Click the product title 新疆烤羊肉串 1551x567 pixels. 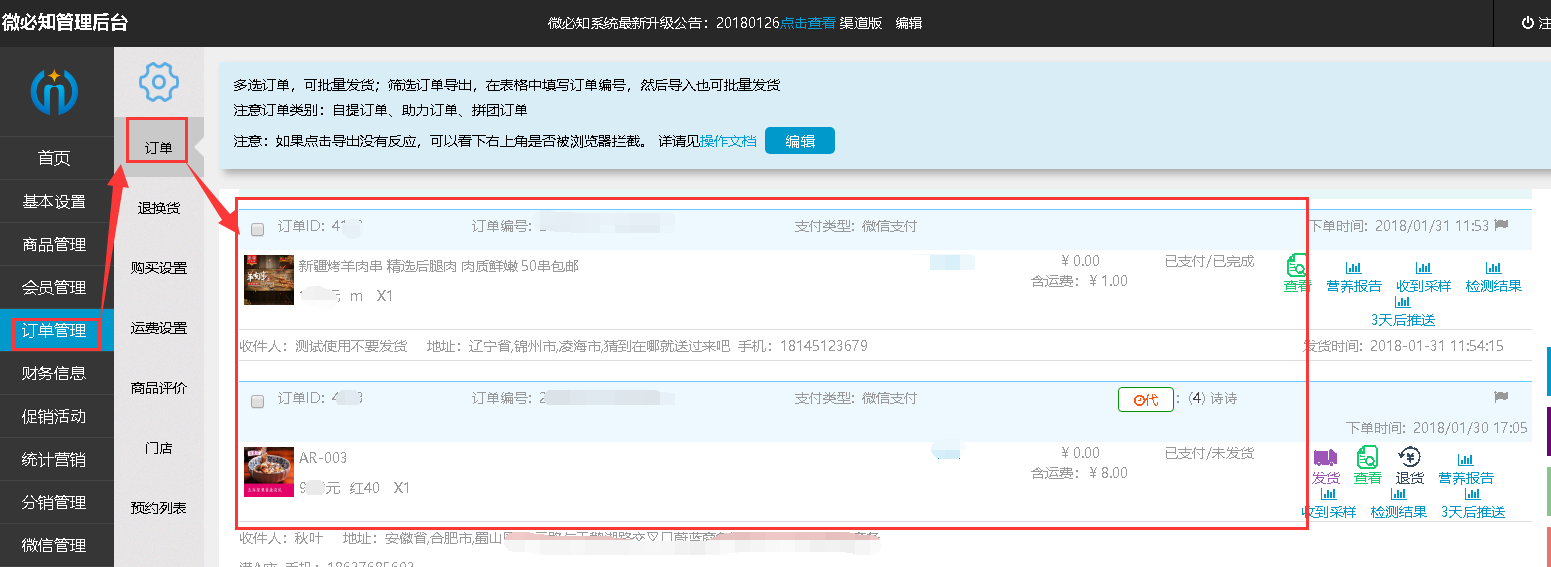click(438, 266)
